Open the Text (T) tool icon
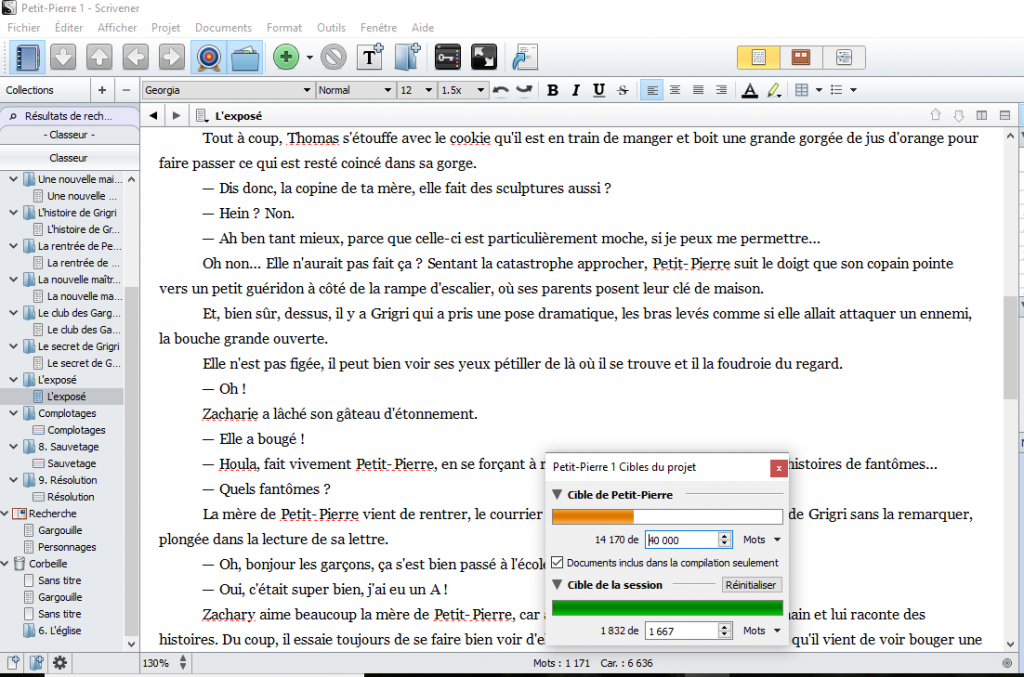This screenshot has width=1024, height=677. coord(370,57)
